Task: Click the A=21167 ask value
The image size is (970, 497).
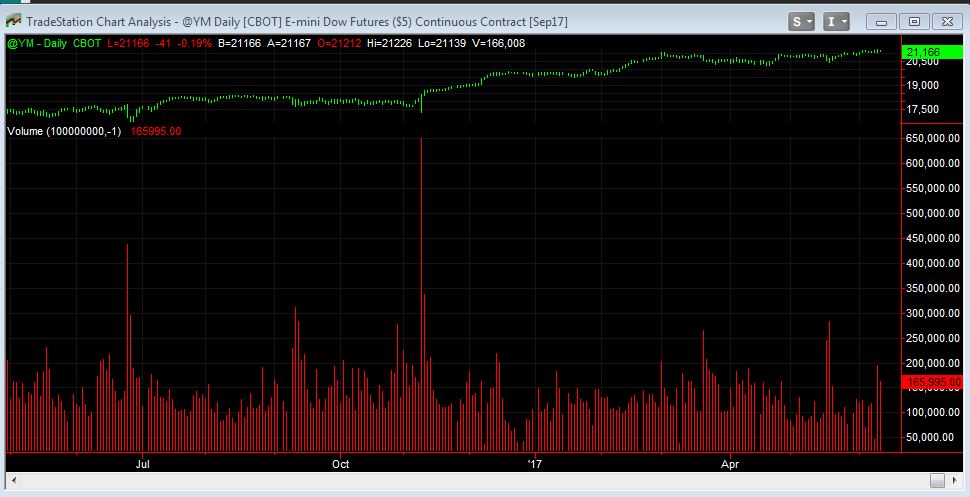Action: click(289, 43)
